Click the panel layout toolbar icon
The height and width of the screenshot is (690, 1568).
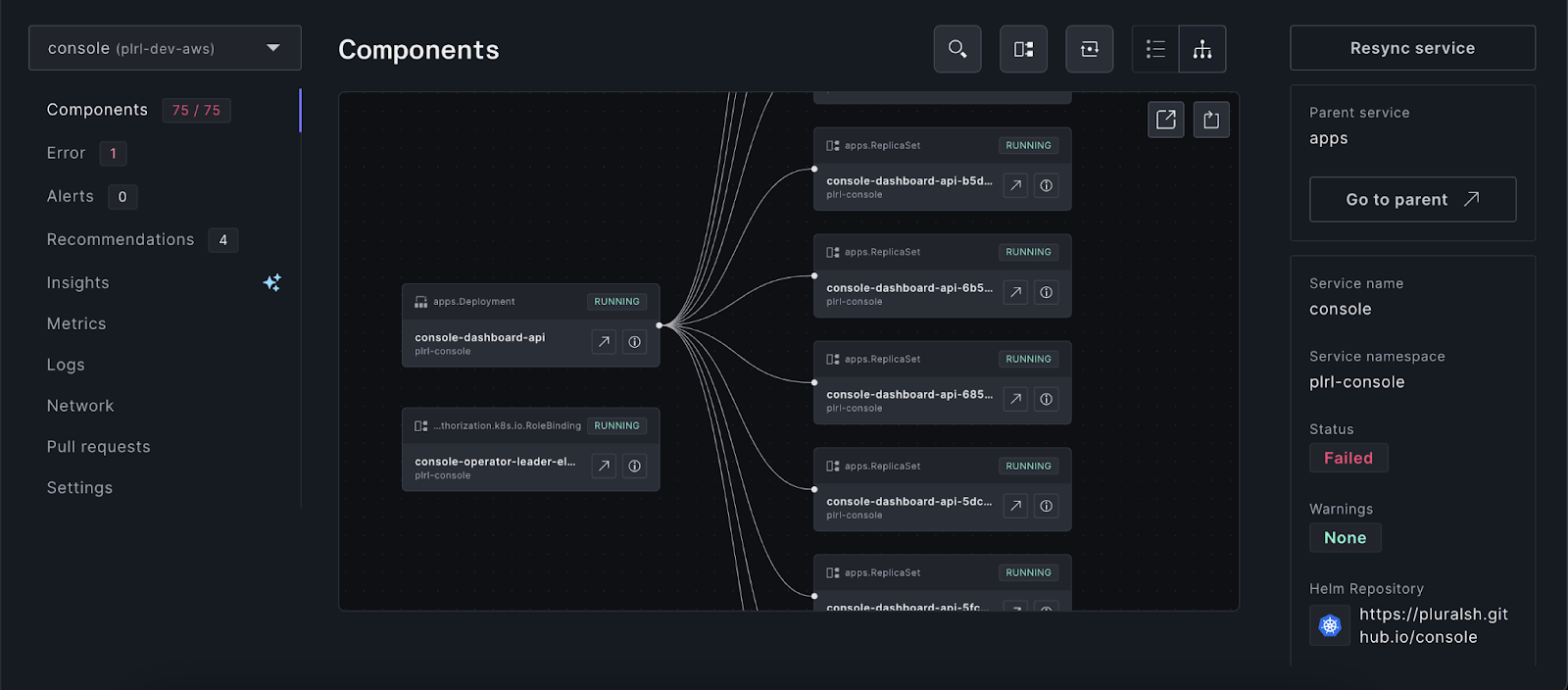click(1023, 49)
